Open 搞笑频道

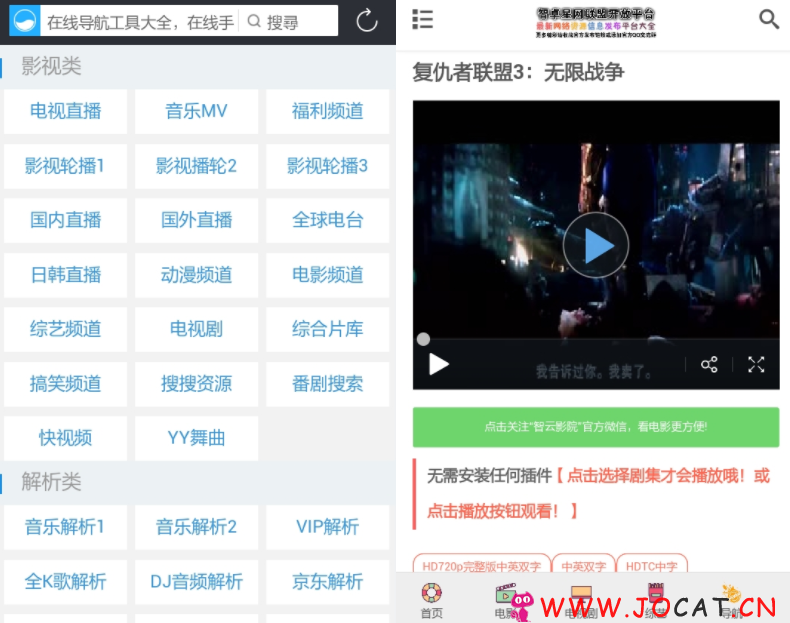click(x=65, y=384)
